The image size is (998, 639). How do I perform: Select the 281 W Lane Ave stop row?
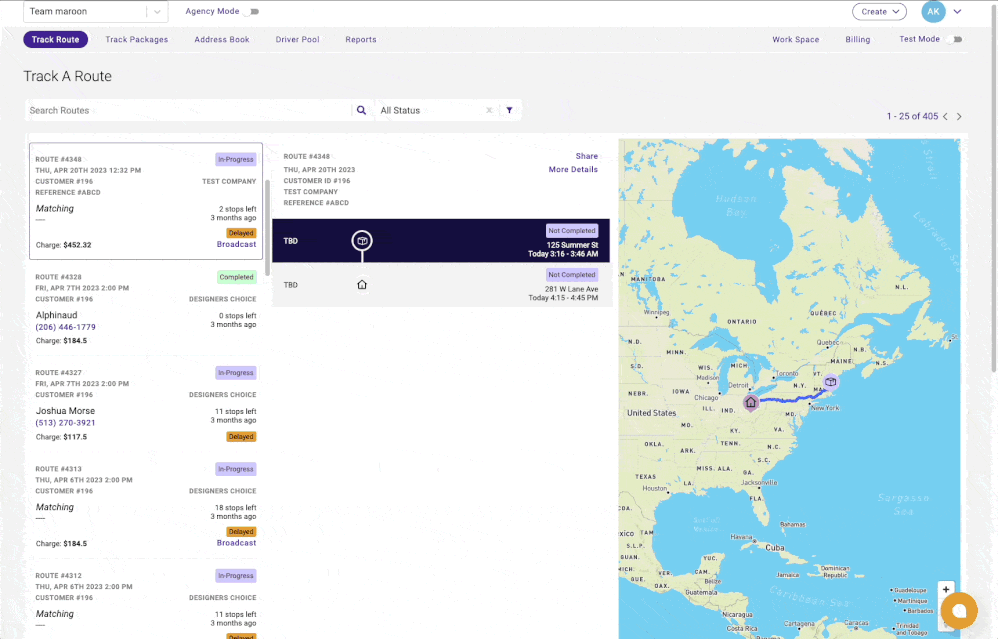pos(440,285)
